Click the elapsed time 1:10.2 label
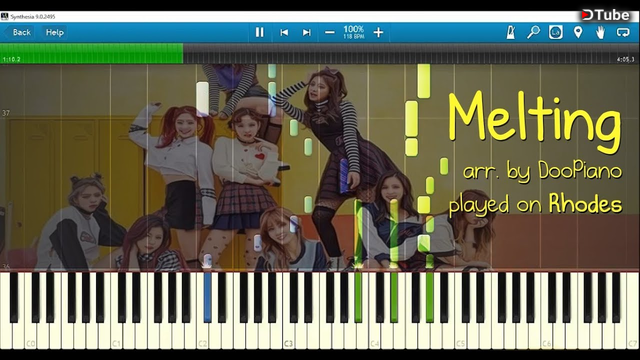640x360 pixels. pos(11,60)
